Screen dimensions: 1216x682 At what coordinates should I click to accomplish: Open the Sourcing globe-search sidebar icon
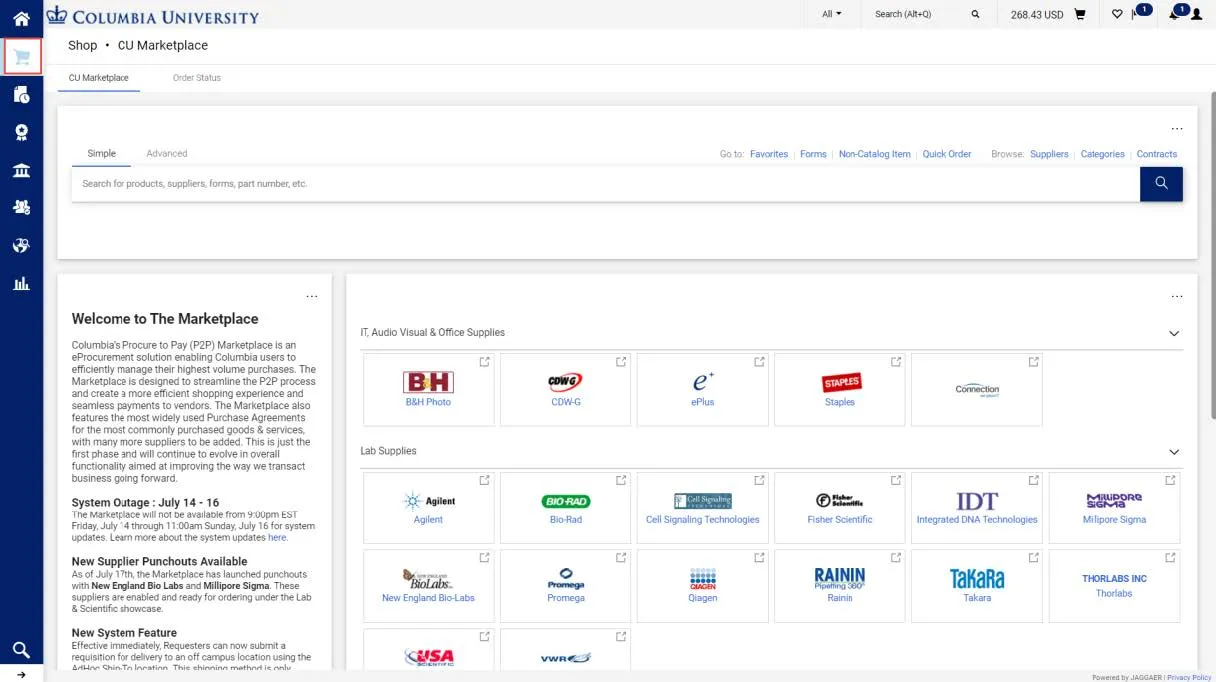[21, 246]
